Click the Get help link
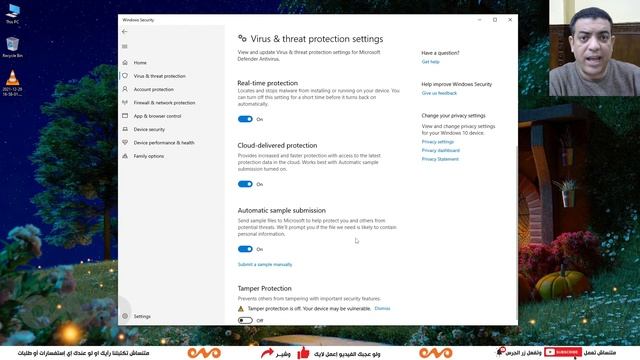Viewport: 640px width, 360px height. click(x=431, y=62)
